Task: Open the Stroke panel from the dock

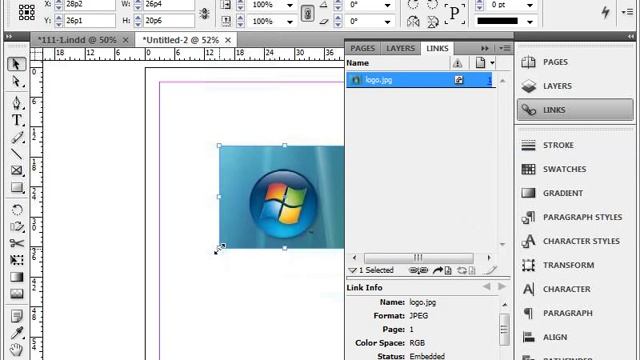Action: coord(575,145)
